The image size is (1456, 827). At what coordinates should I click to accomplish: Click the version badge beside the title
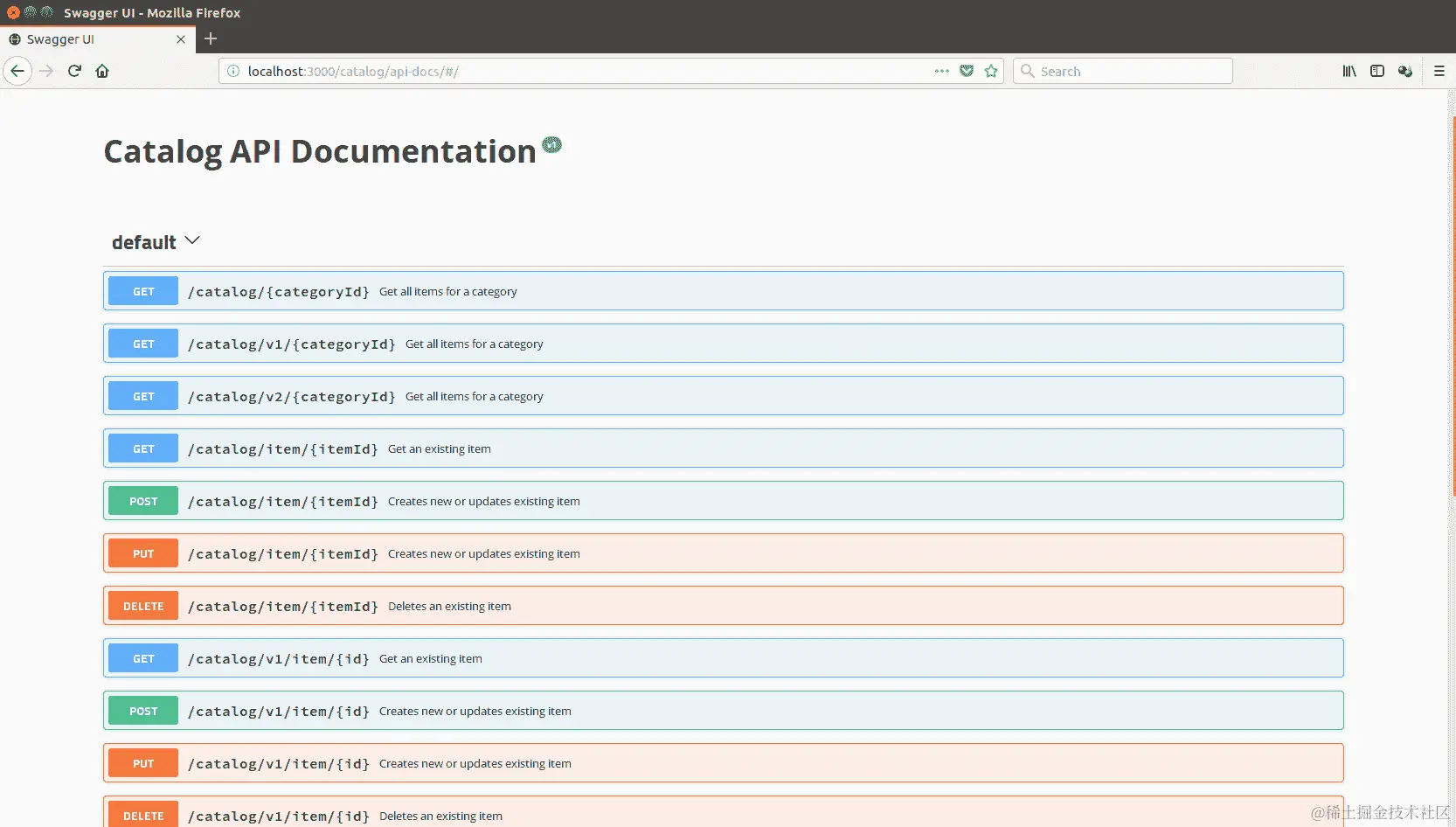tap(552, 144)
